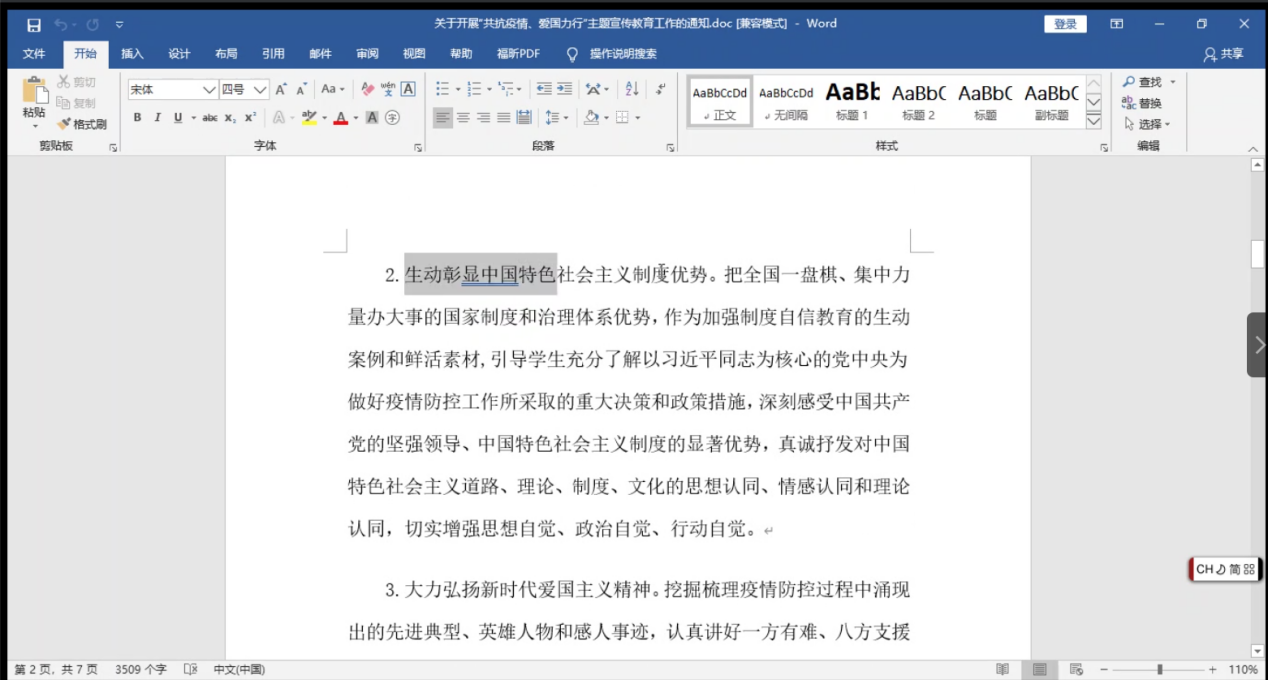
Task: Click the Save icon in the title bar
Action: point(34,24)
